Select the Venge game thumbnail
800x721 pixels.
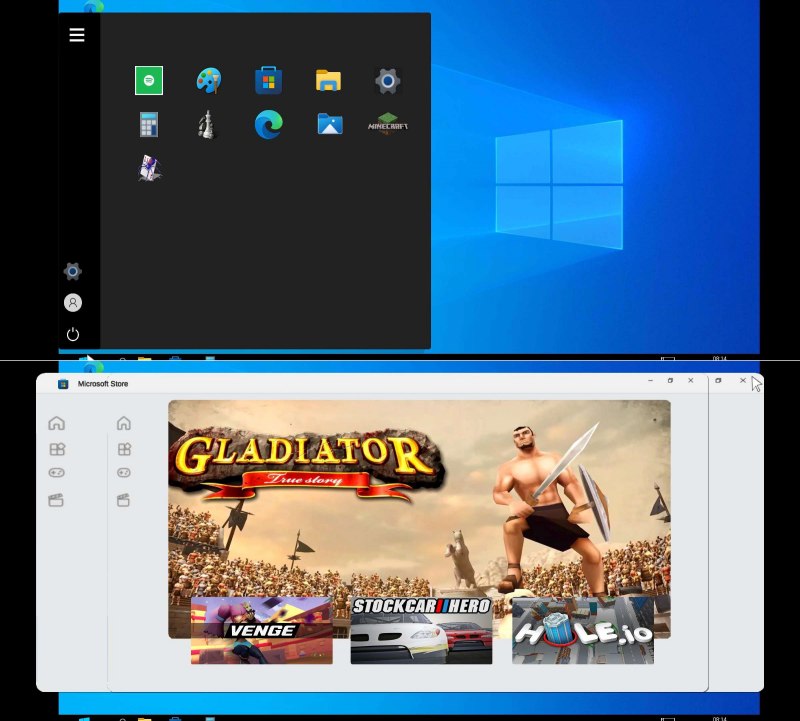[x=262, y=630]
